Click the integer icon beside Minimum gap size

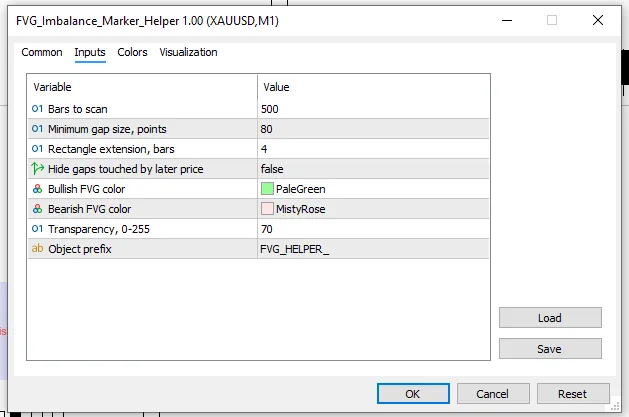click(37, 129)
